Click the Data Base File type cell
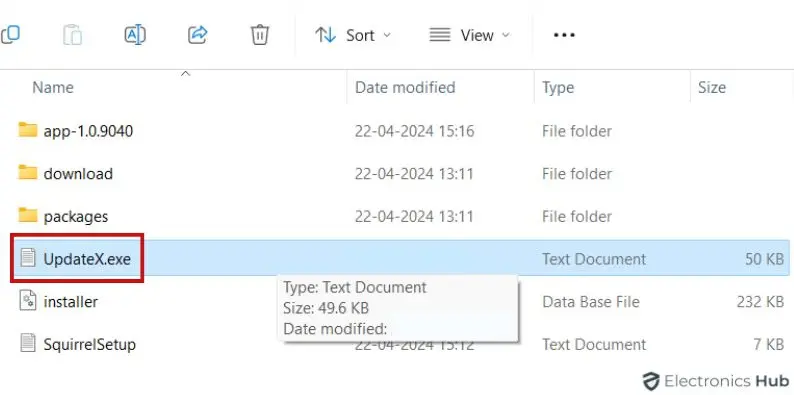This screenshot has width=794, height=395. pos(591,302)
